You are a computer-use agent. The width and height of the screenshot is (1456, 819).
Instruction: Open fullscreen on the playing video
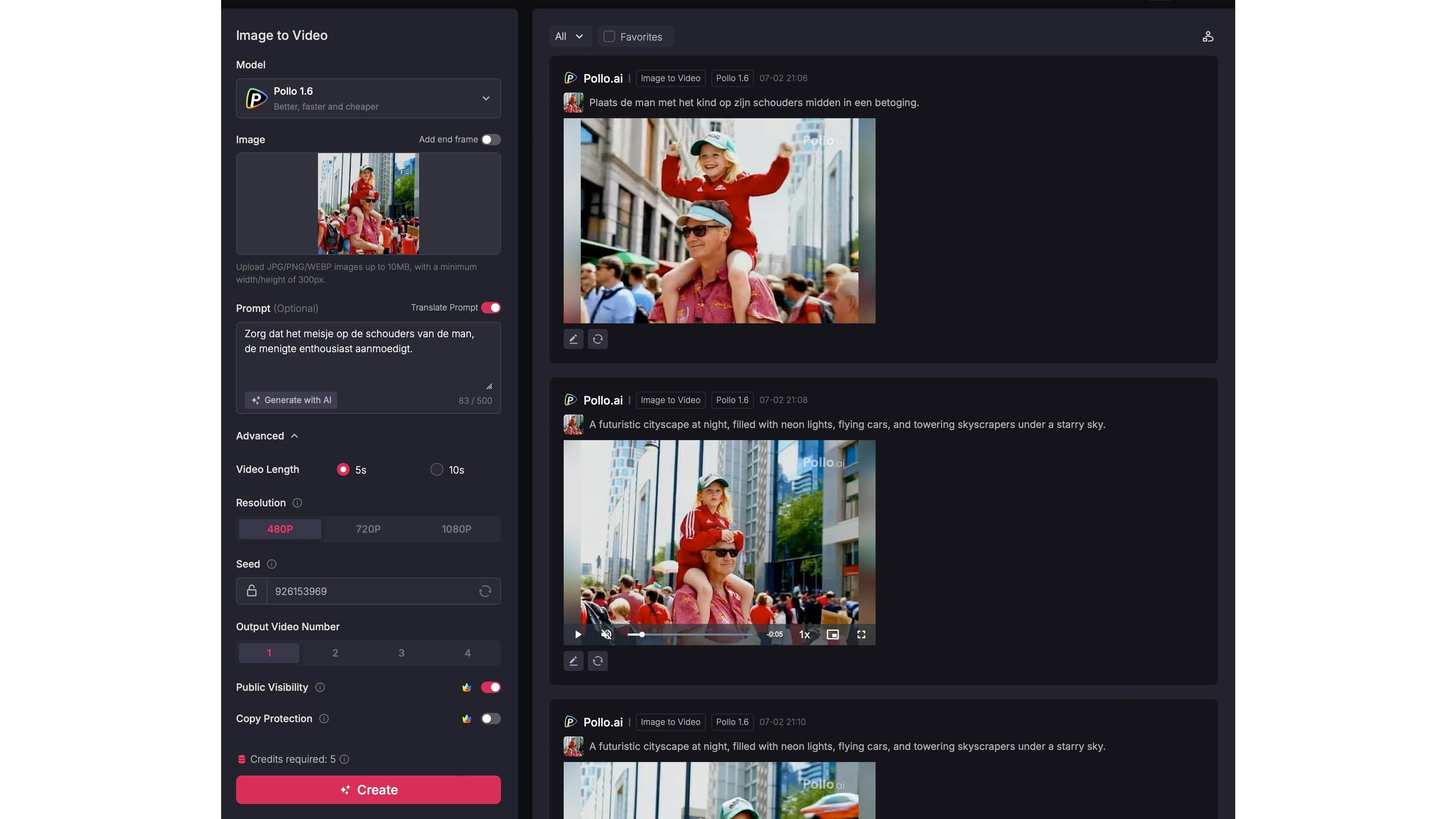(x=861, y=635)
